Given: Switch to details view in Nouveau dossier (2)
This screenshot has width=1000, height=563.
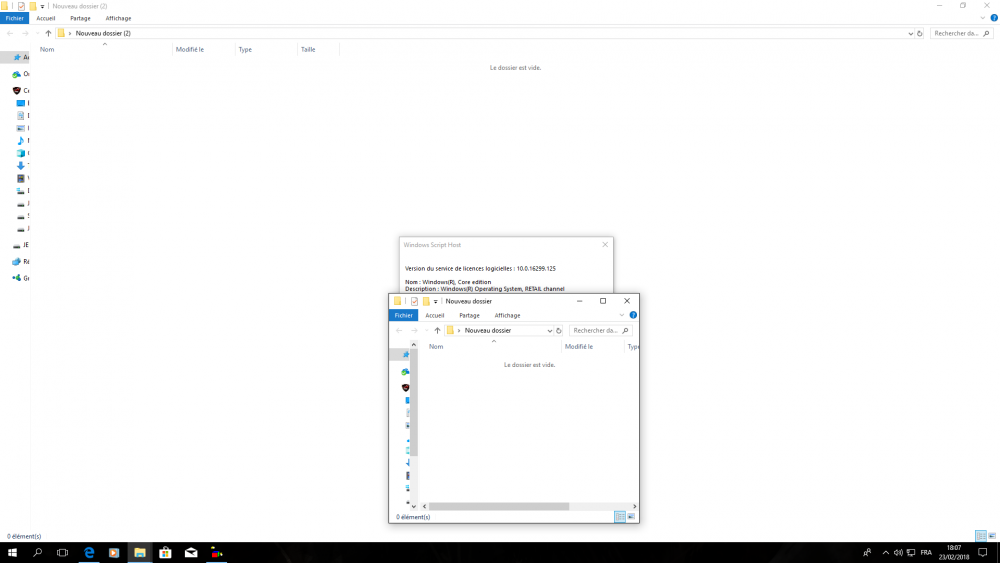Looking at the screenshot, I should (x=981, y=536).
